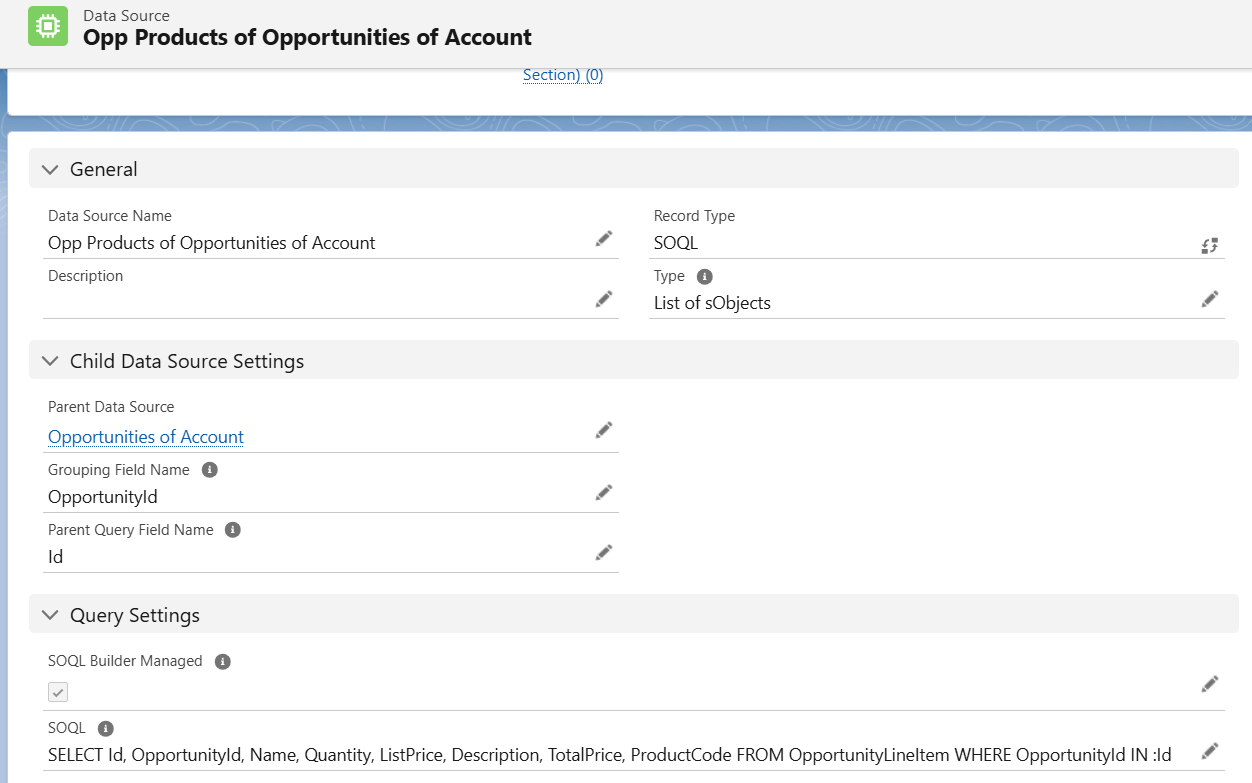This screenshot has height=783, width=1252.
Task: Show info for SOQL Builder Managed
Action: [223, 661]
